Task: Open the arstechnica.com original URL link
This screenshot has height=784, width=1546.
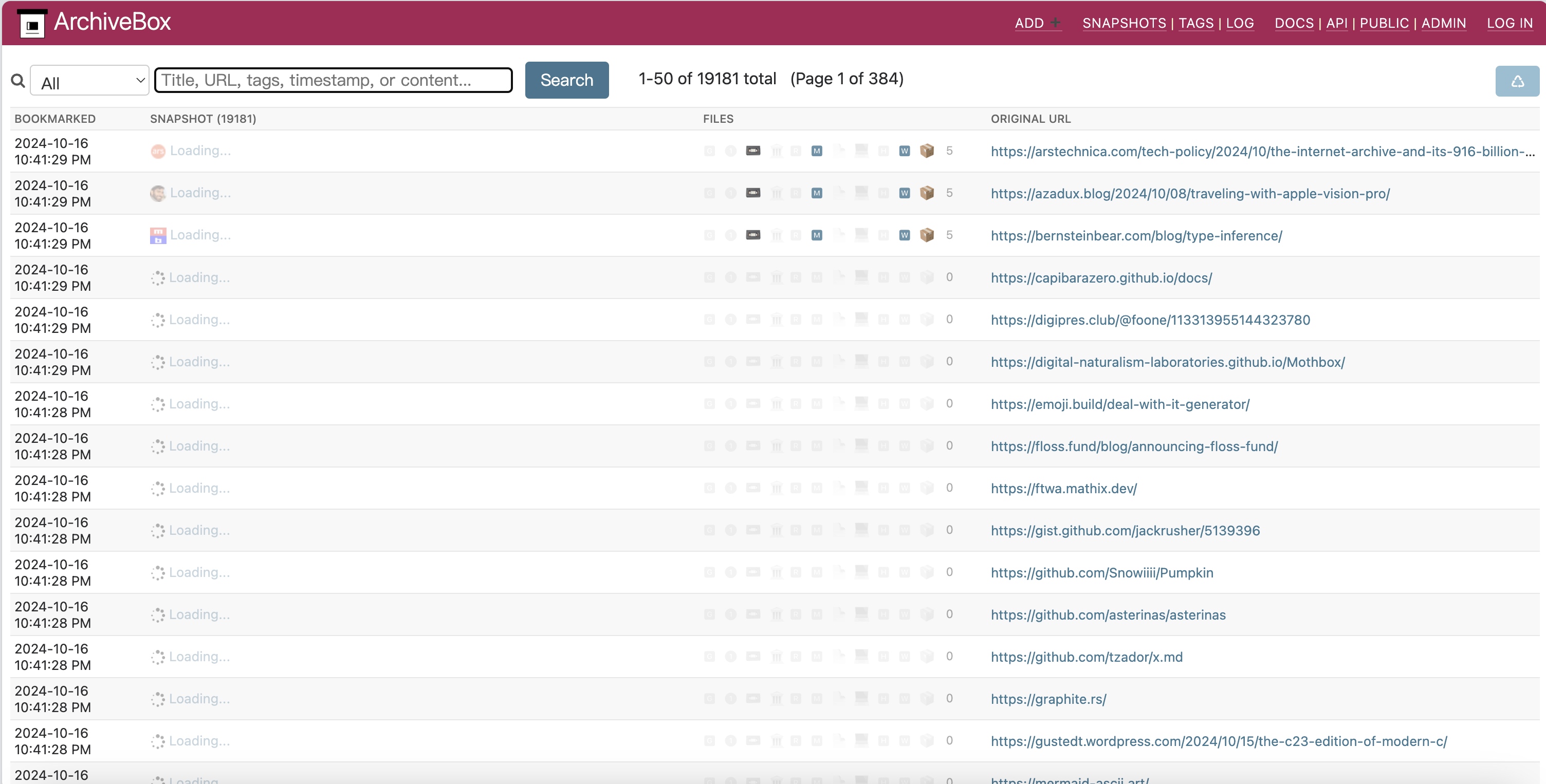Action: [1262, 151]
